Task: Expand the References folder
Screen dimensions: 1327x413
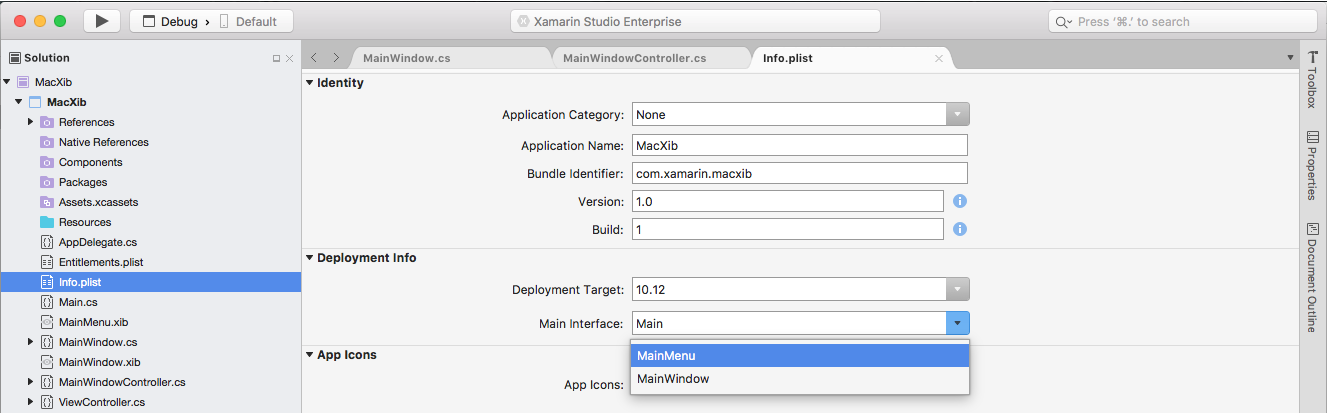Action: pyautogui.click(x=31, y=122)
